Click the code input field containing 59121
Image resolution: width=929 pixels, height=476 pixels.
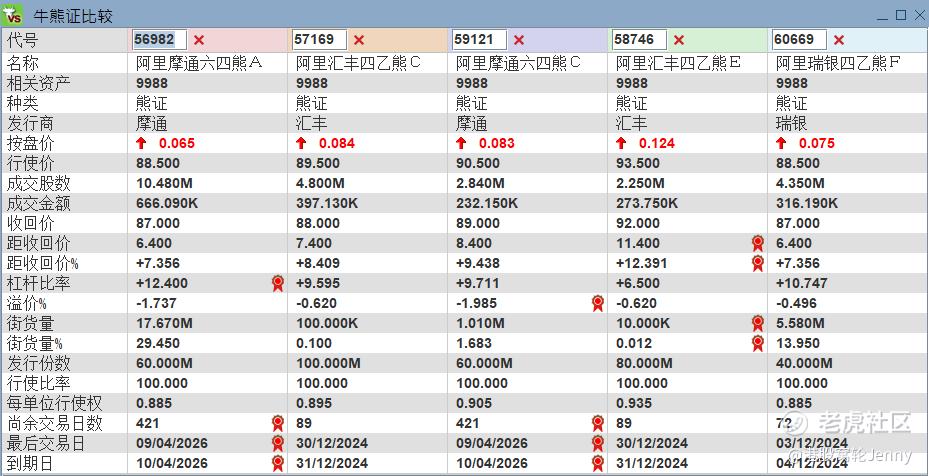479,40
